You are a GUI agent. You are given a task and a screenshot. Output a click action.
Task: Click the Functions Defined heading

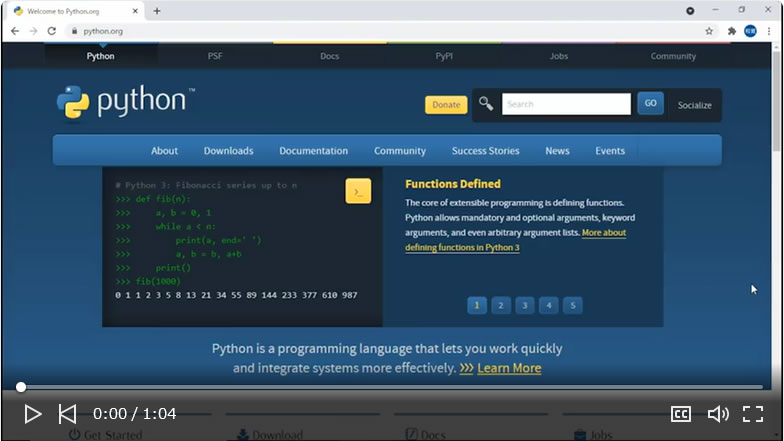tap(452, 184)
